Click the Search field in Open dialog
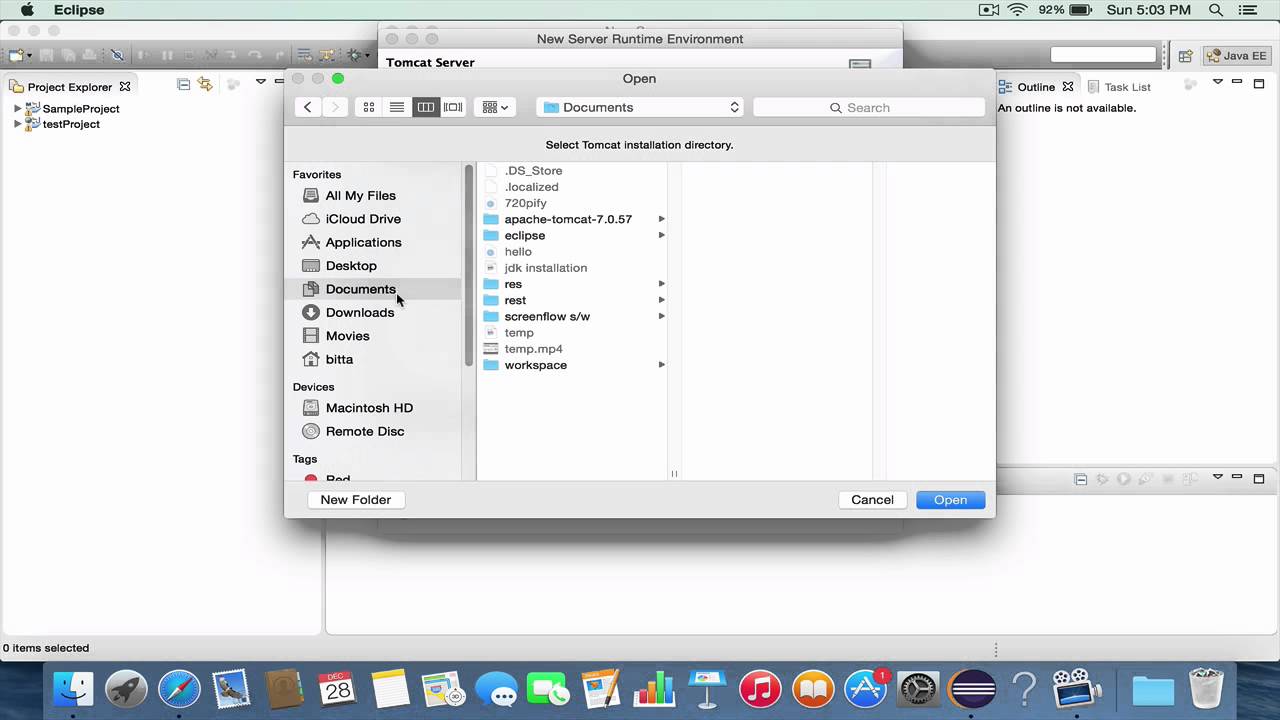This screenshot has width=1280, height=720. coord(869,107)
